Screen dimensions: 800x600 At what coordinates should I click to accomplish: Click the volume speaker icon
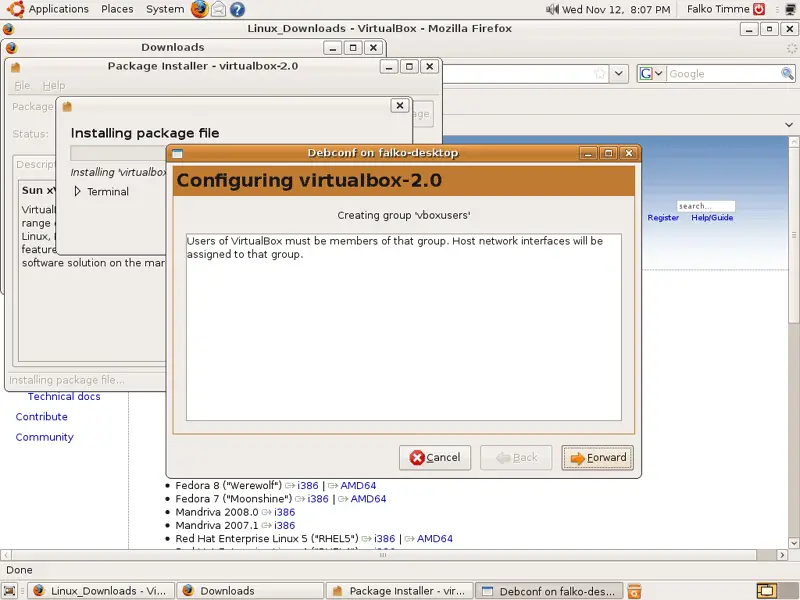(x=552, y=9)
